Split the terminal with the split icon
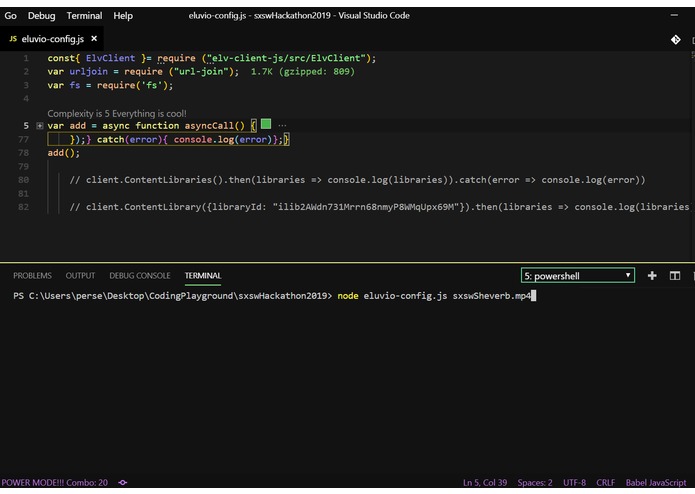Screen dimensions: 695x494 675,276
